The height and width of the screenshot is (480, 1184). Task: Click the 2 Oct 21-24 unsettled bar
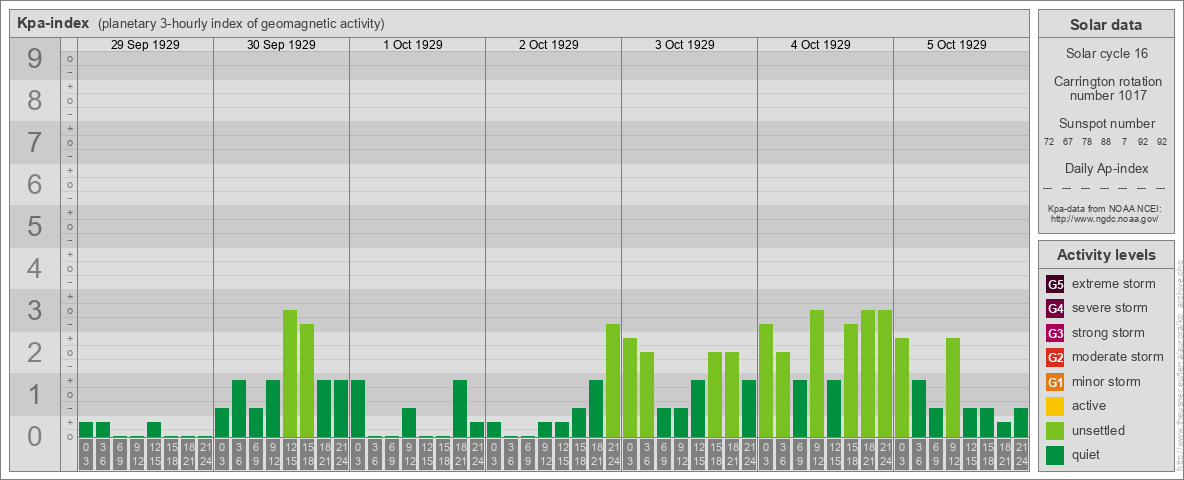pyautogui.click(x=612, y=380)
